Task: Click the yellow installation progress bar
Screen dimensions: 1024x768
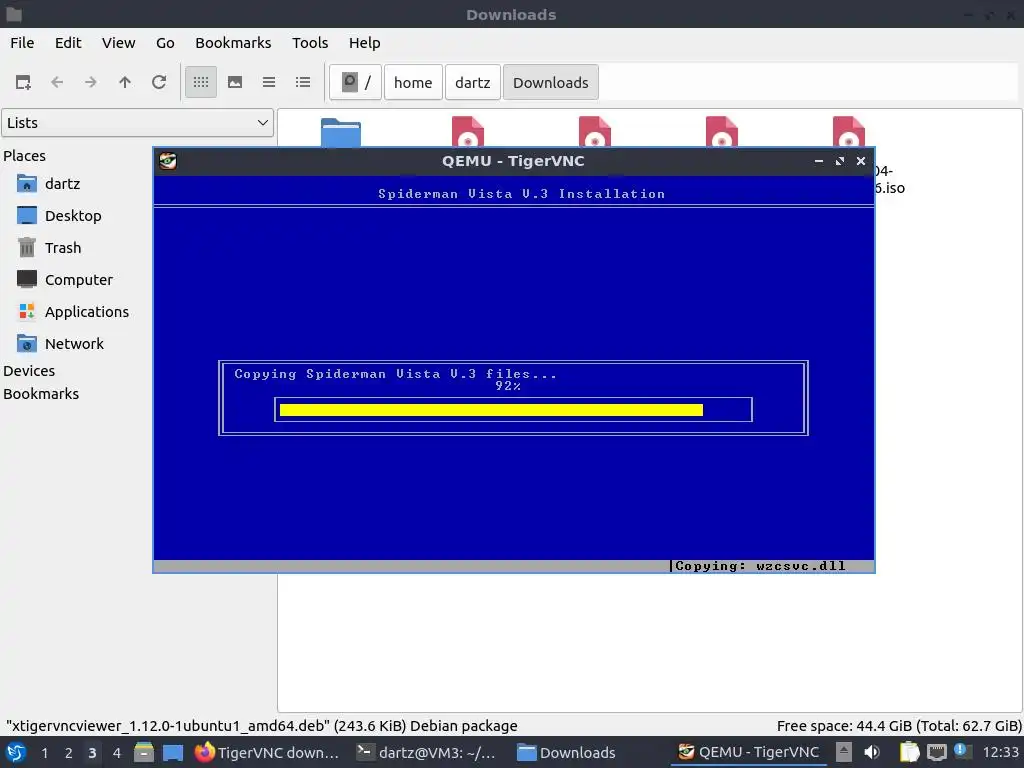Action: click(x=491, y=410)
